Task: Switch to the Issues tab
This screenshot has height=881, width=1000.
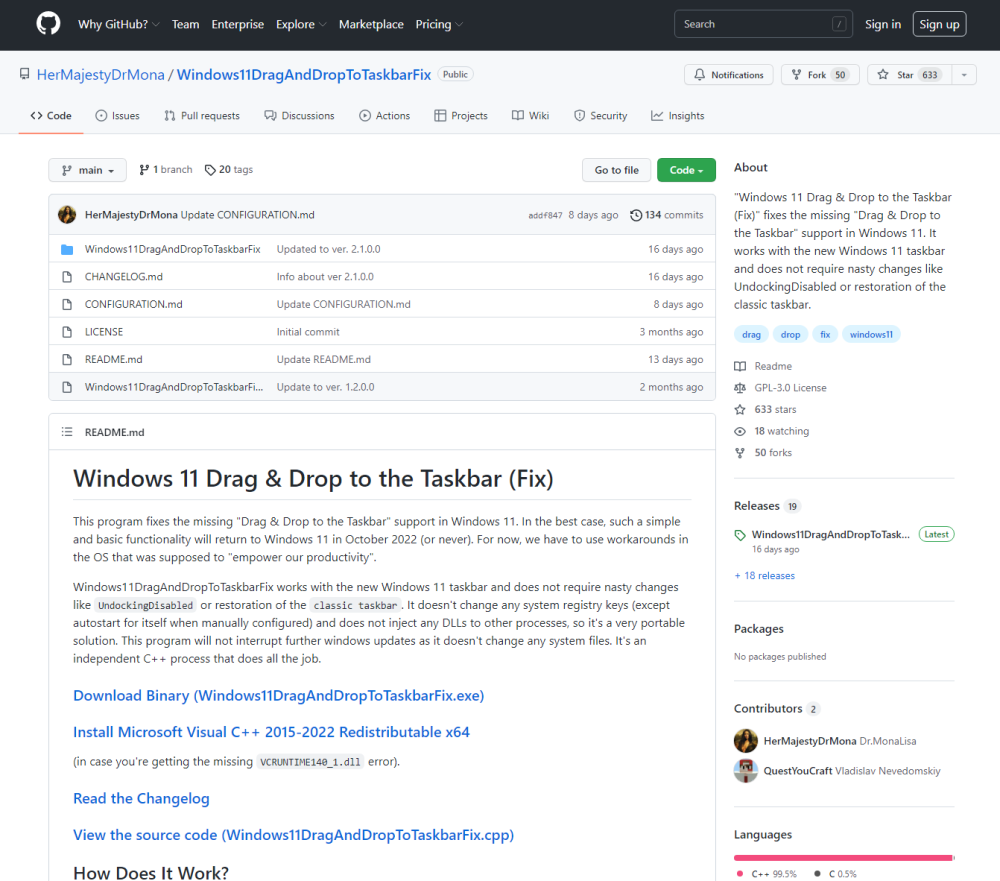Action: (117, 116)
